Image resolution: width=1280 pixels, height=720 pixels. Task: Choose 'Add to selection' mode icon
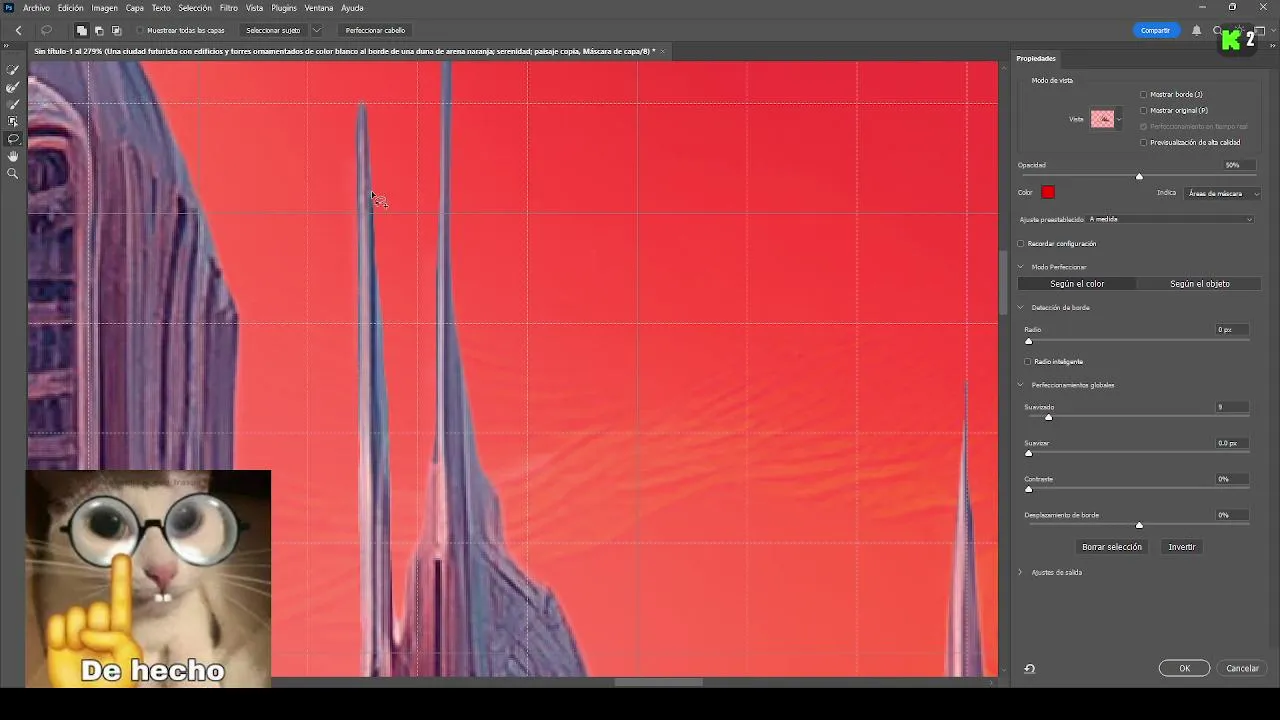(82, 31)
